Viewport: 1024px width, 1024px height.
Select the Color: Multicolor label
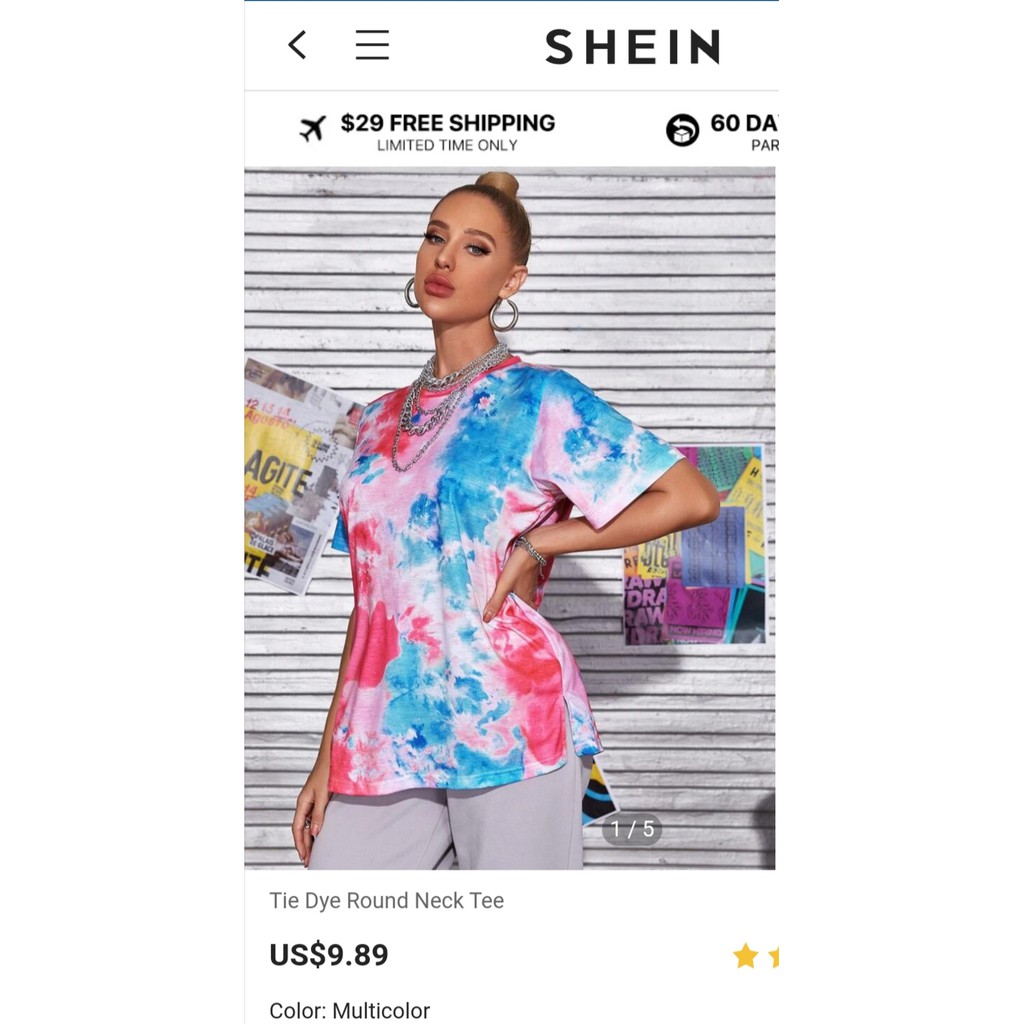click(x=349, y=1010)
